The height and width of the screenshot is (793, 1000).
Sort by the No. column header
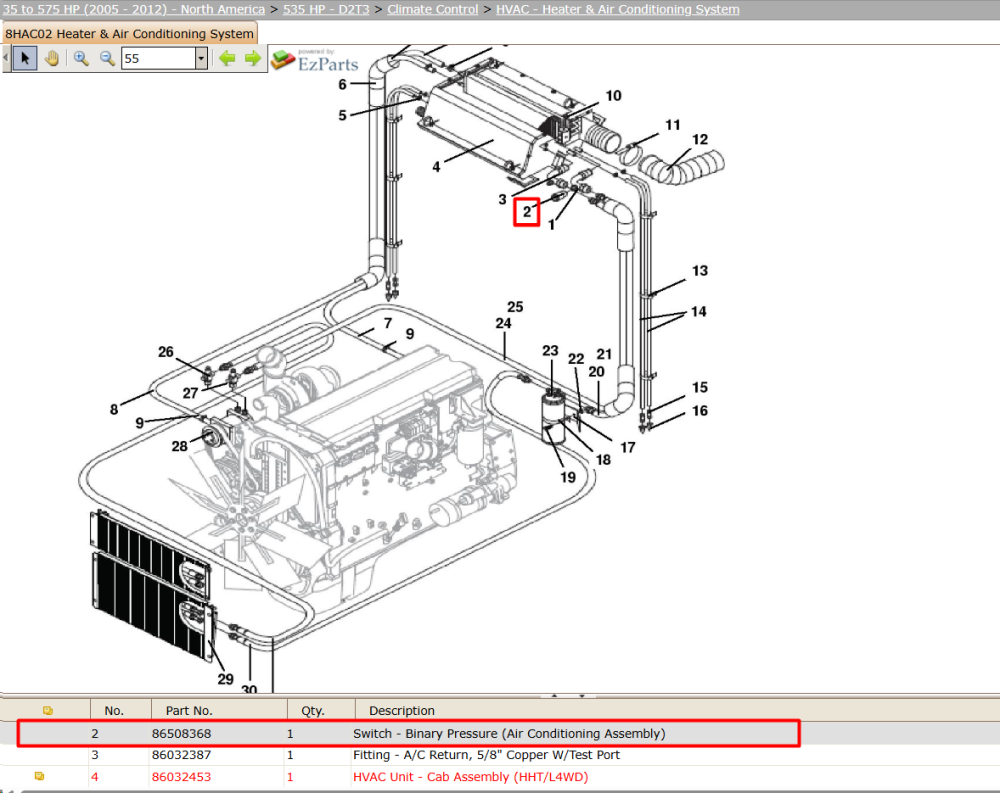(114, 710)
